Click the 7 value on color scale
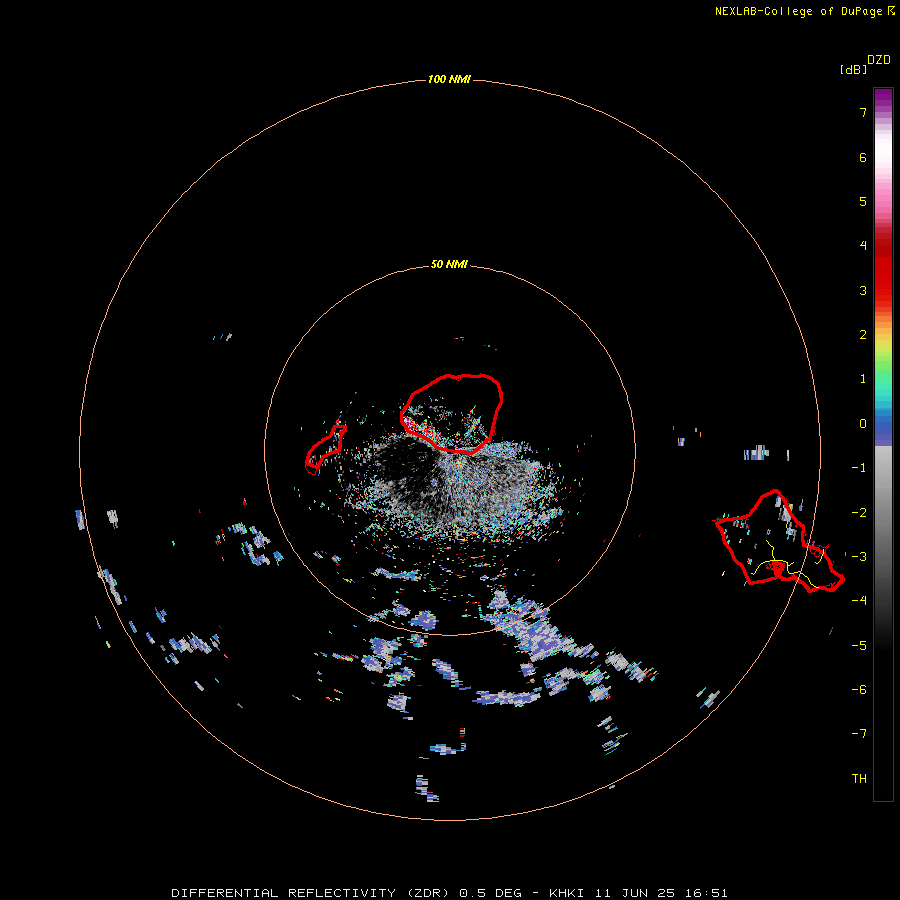The width and height of the screenshot is (900, 900). point(863,112)
